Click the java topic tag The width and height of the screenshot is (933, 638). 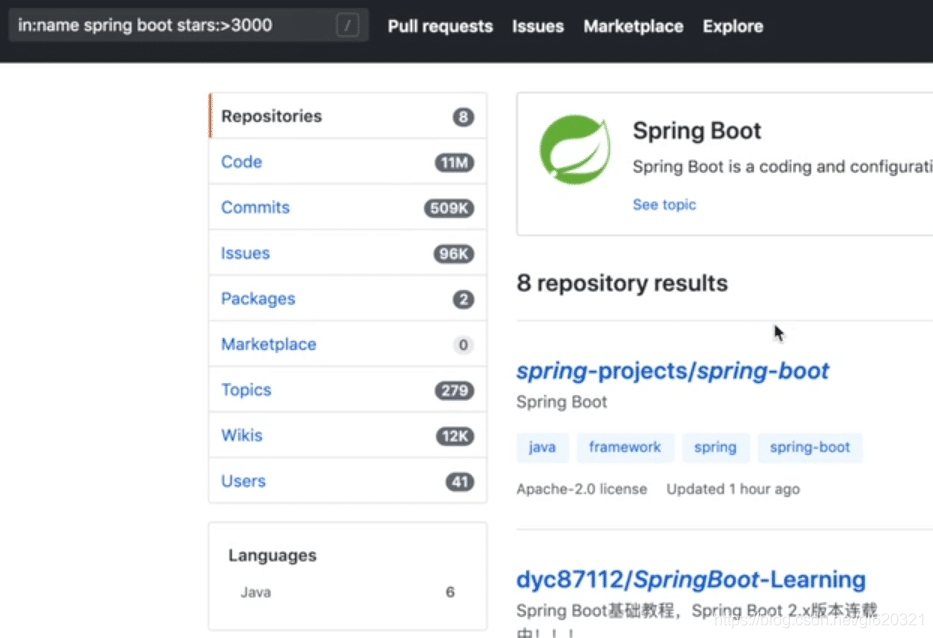[x=542, y=448]
